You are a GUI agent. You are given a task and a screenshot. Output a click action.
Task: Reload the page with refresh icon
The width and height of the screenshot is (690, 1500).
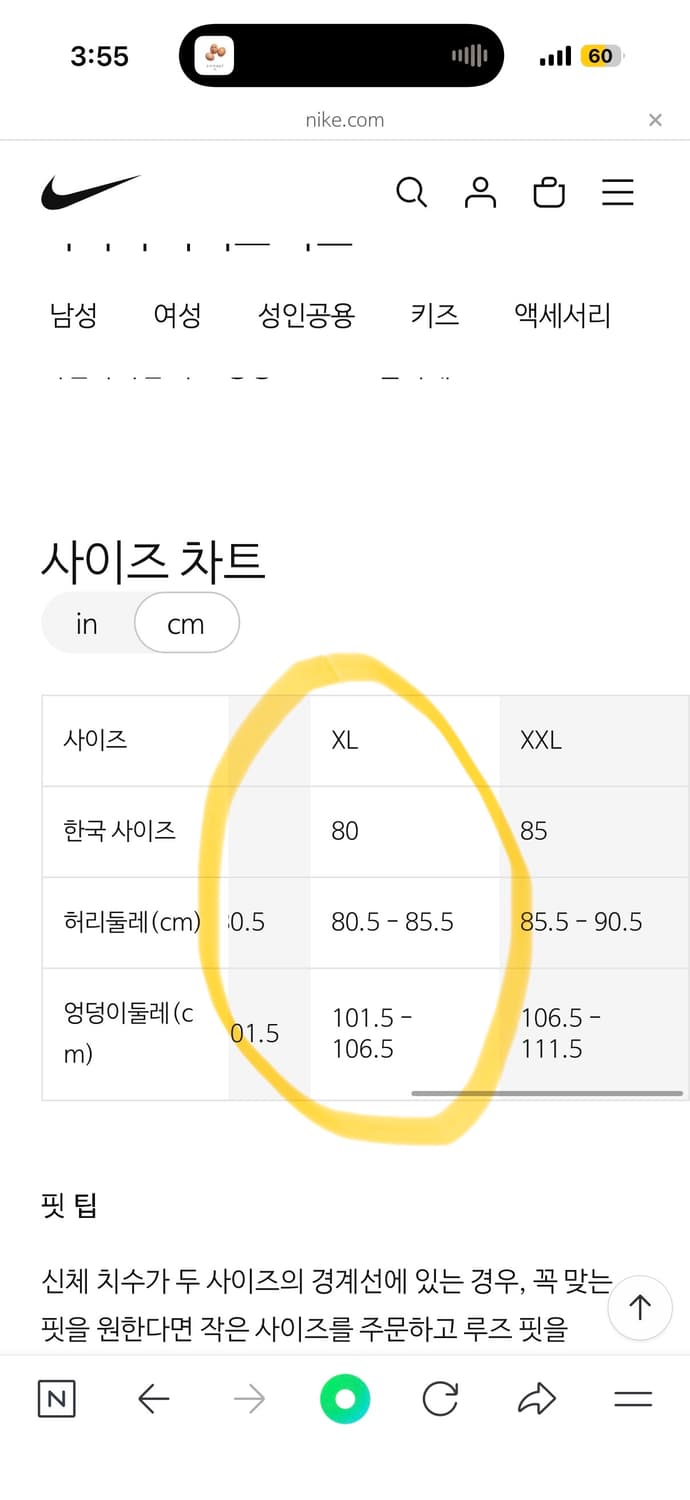pyautogui.click(x=440, y=1399)
